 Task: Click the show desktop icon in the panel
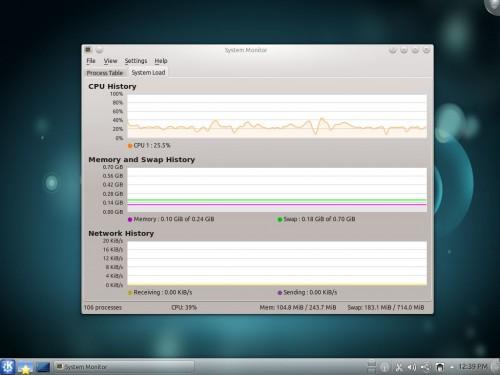43,367
